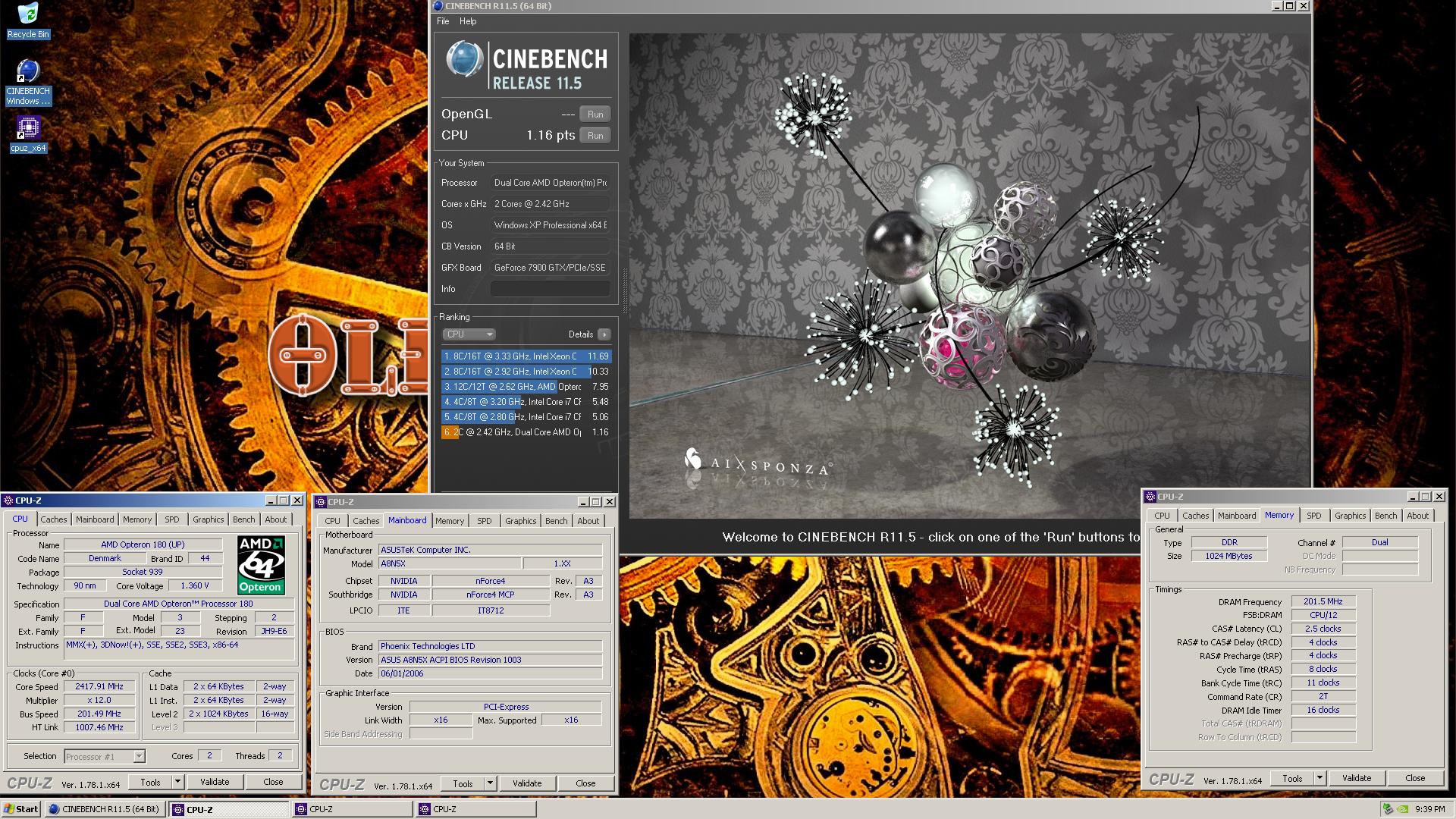Click the rendered scene preview in CINEBENCH
1456x819 pixels.
pos(969,275)
